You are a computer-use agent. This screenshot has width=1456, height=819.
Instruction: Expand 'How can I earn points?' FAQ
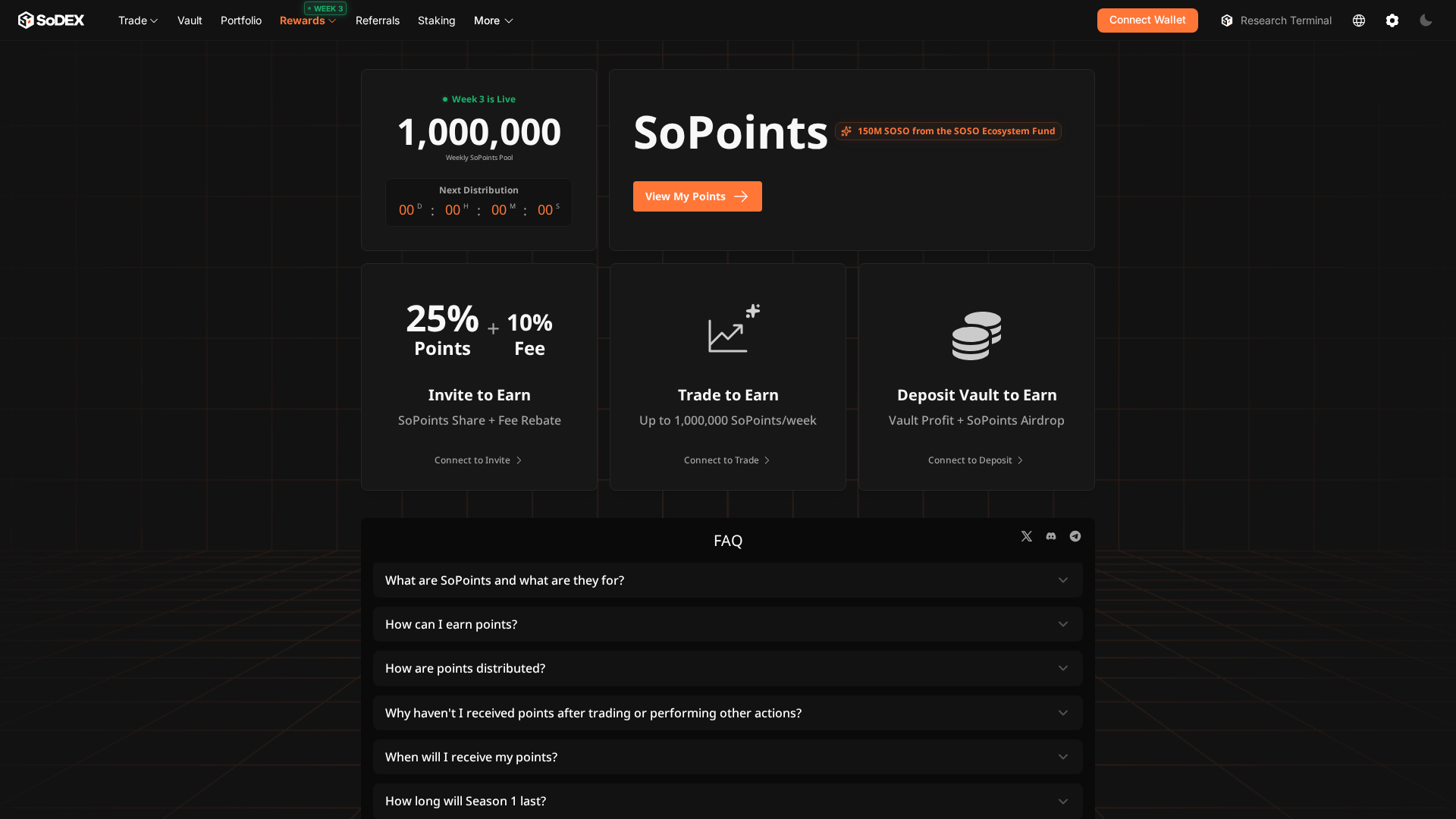coord(727,624)
